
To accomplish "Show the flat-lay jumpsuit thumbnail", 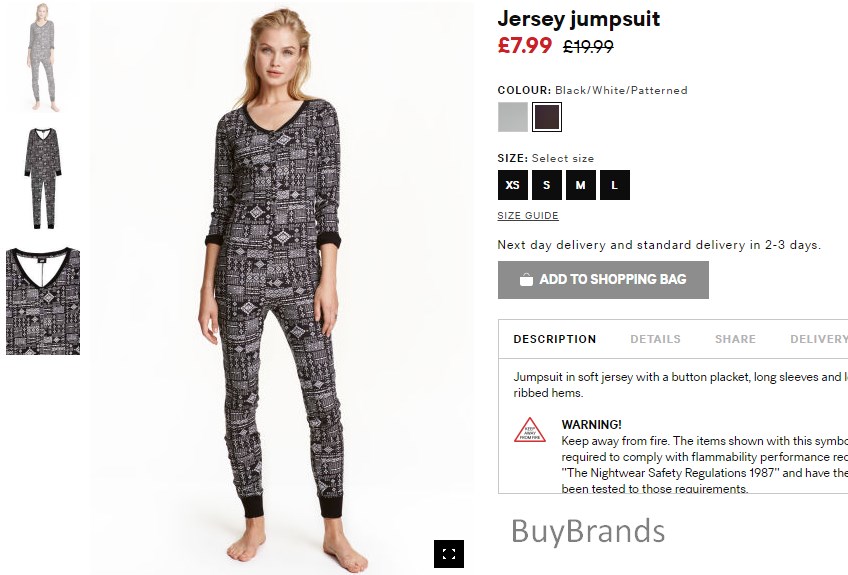I will pos(43,179).
